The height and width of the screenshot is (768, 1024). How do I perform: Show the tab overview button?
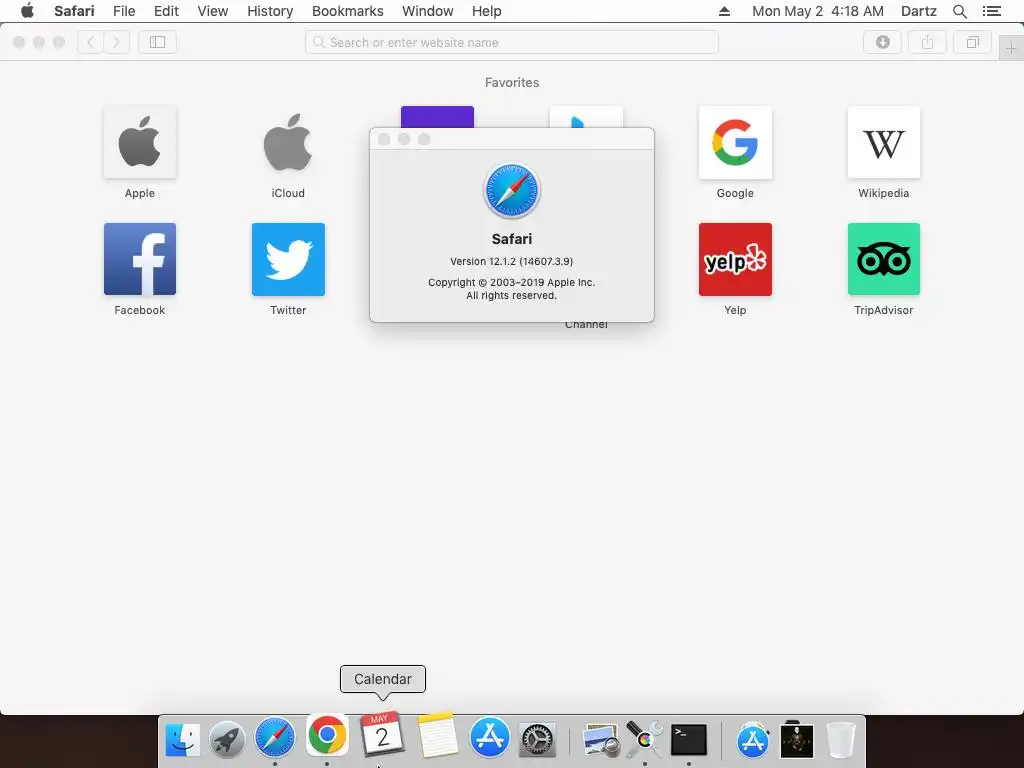click(972, 42)
